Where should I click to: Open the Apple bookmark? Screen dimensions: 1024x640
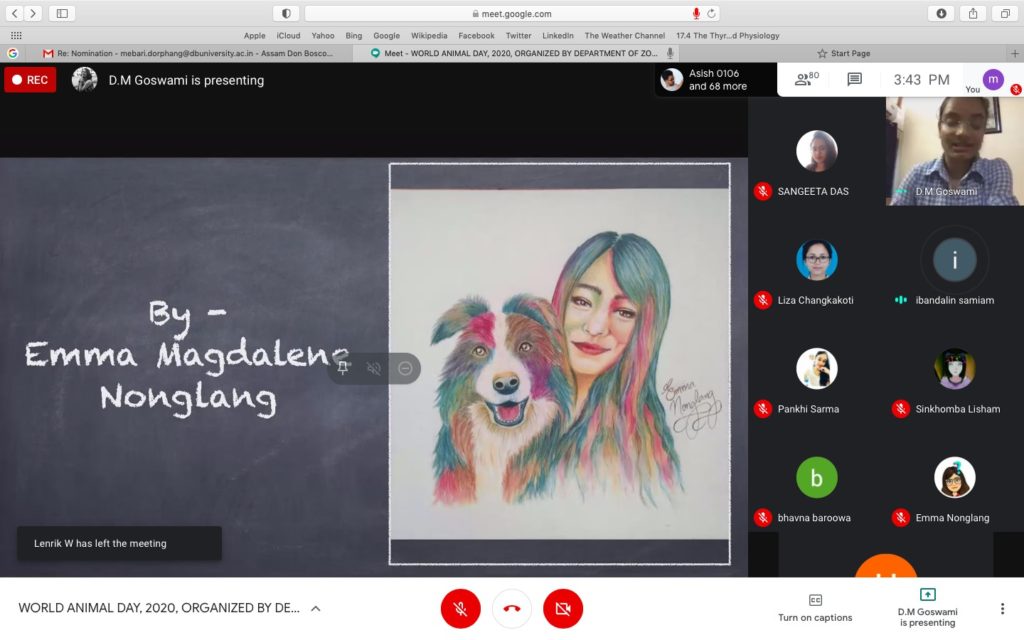[x=255, y=36]
